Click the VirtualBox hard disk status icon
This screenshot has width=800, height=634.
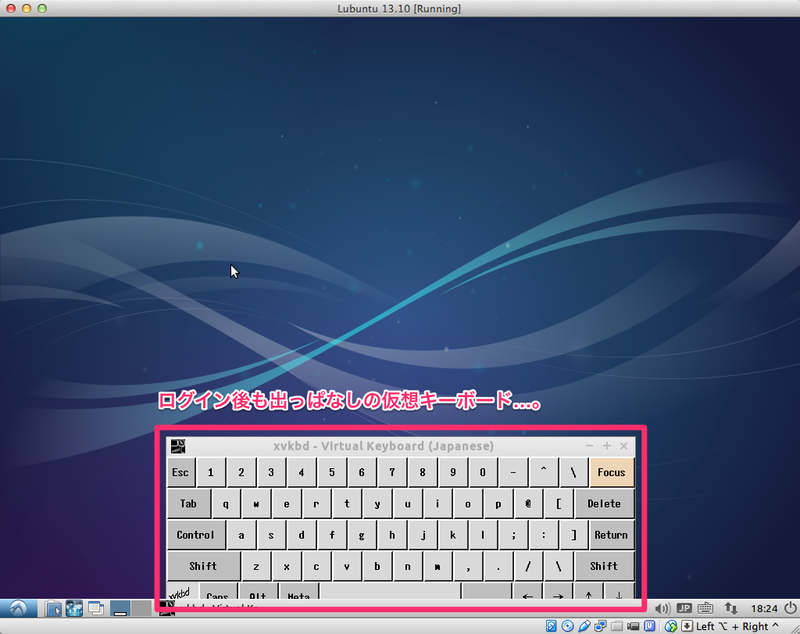[551, 626]
